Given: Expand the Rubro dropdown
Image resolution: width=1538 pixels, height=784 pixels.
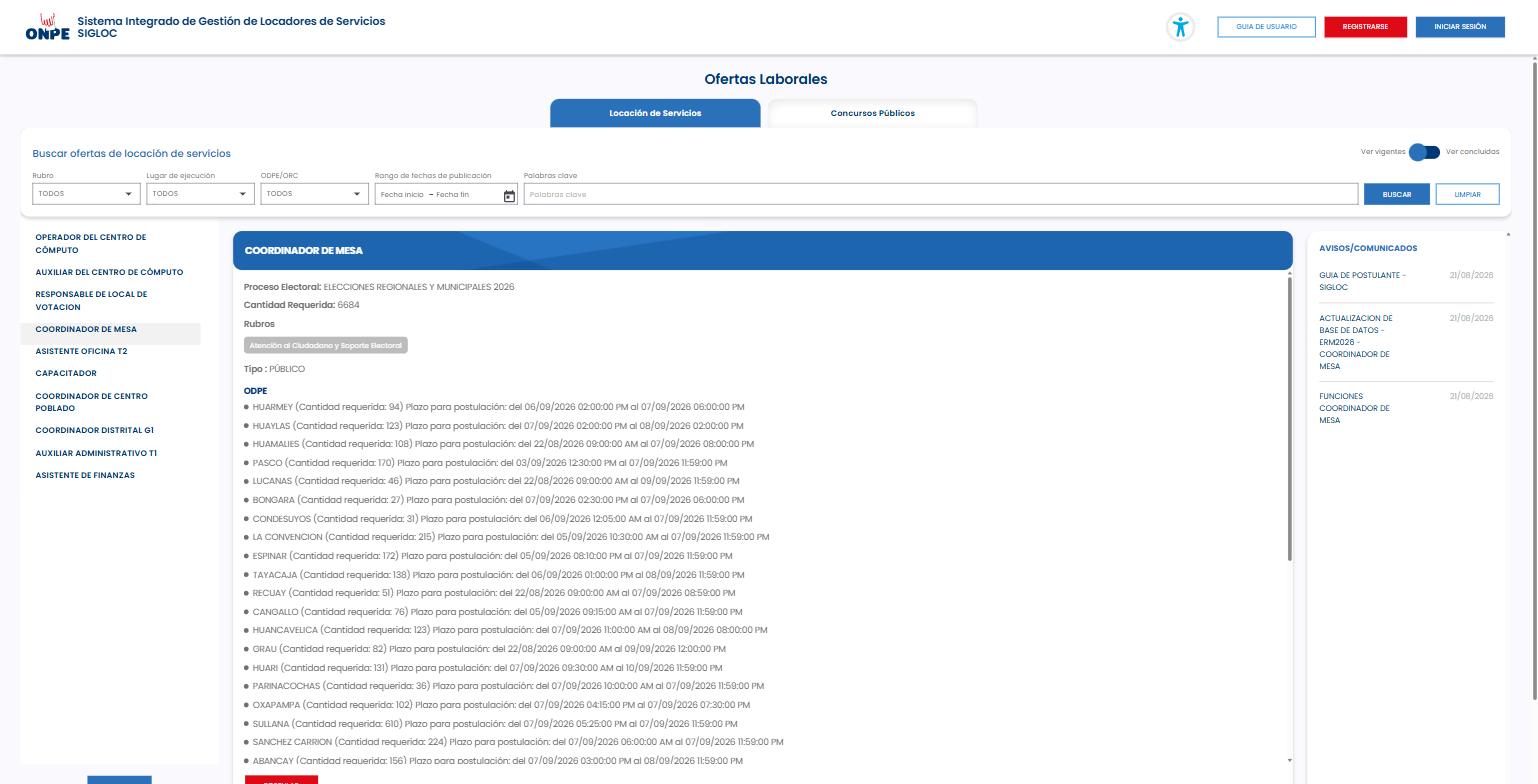Looking at the screenshot, I should tap(86, 194).
